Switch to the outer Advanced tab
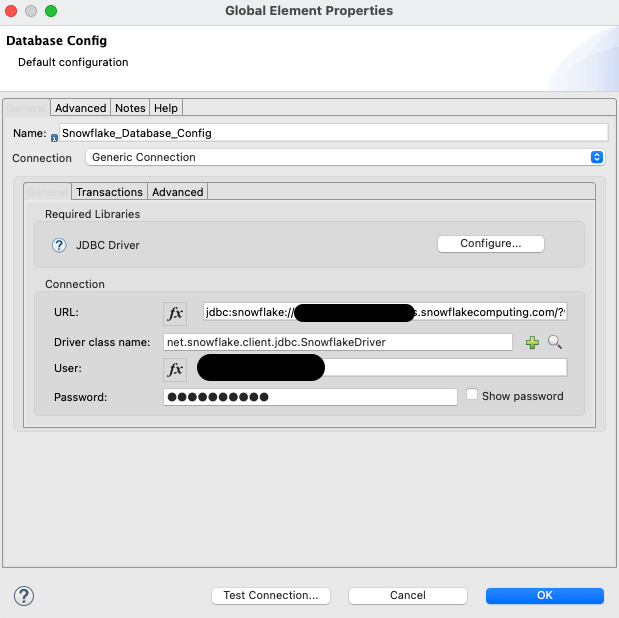This screenshot has width=619, height=618. 81,108
